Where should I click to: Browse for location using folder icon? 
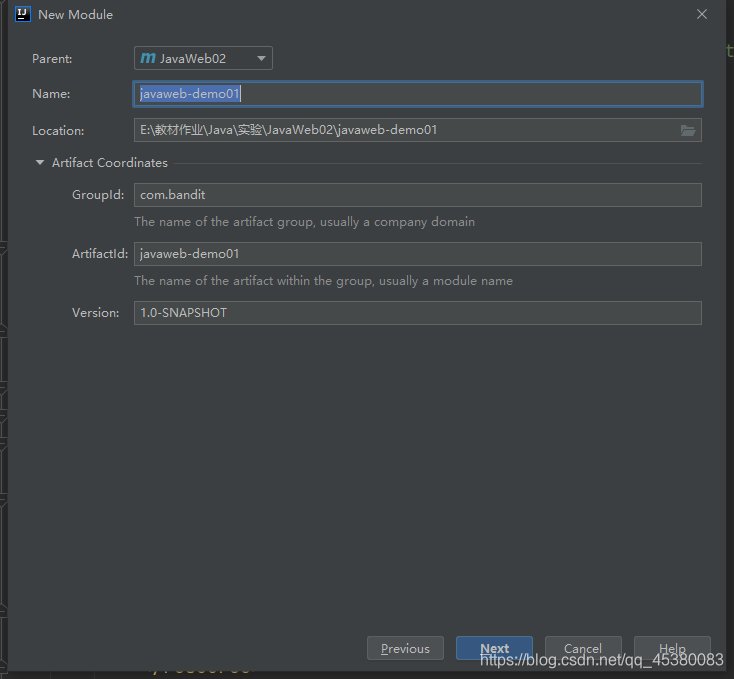(688, 131)
